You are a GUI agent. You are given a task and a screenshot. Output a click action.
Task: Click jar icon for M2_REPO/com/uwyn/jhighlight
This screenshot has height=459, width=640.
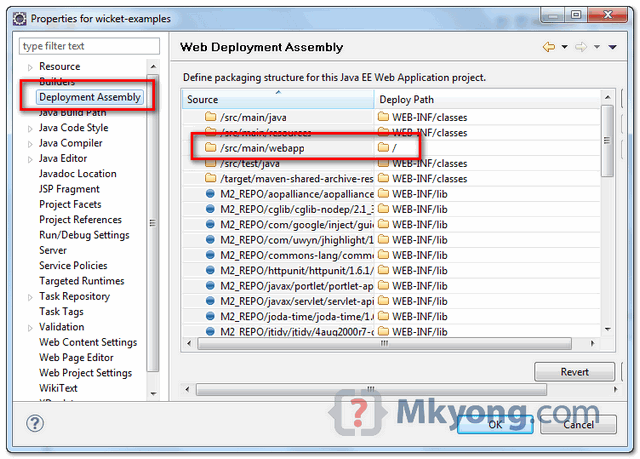[210, 239]
